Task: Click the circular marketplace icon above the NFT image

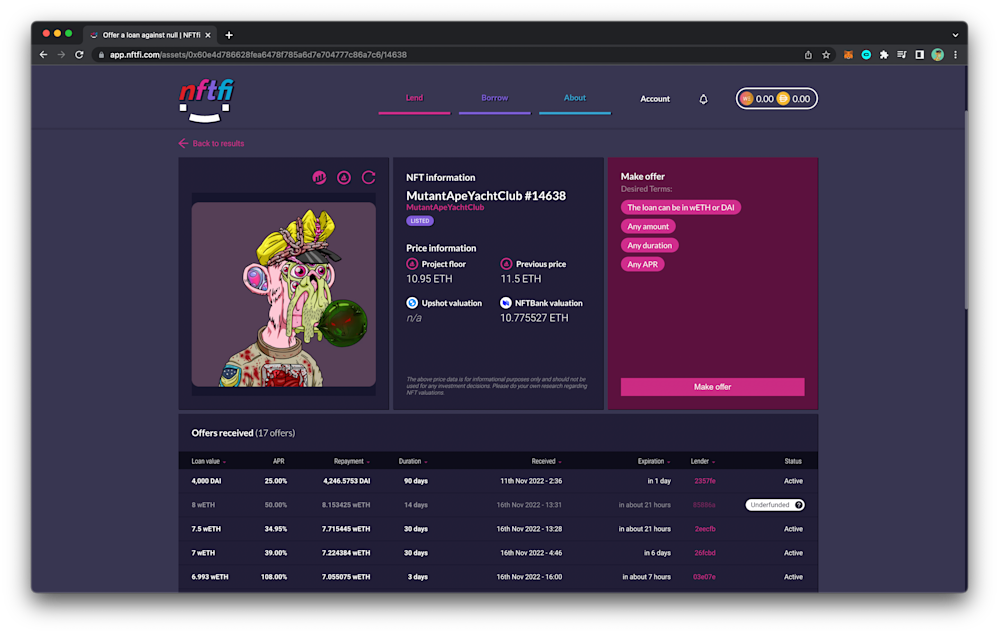Action: point(344,177)
